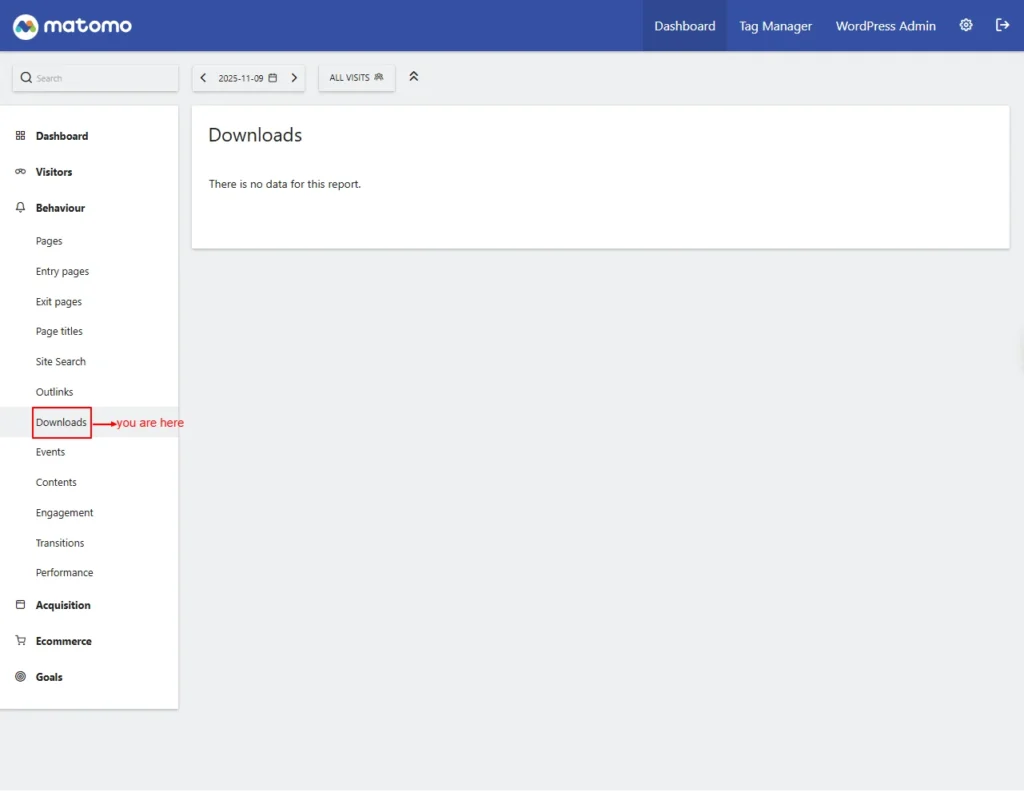Screen dimensions: 1024x792
Task: Click the Matomo logo in the header
Action: tap(72, 26)
